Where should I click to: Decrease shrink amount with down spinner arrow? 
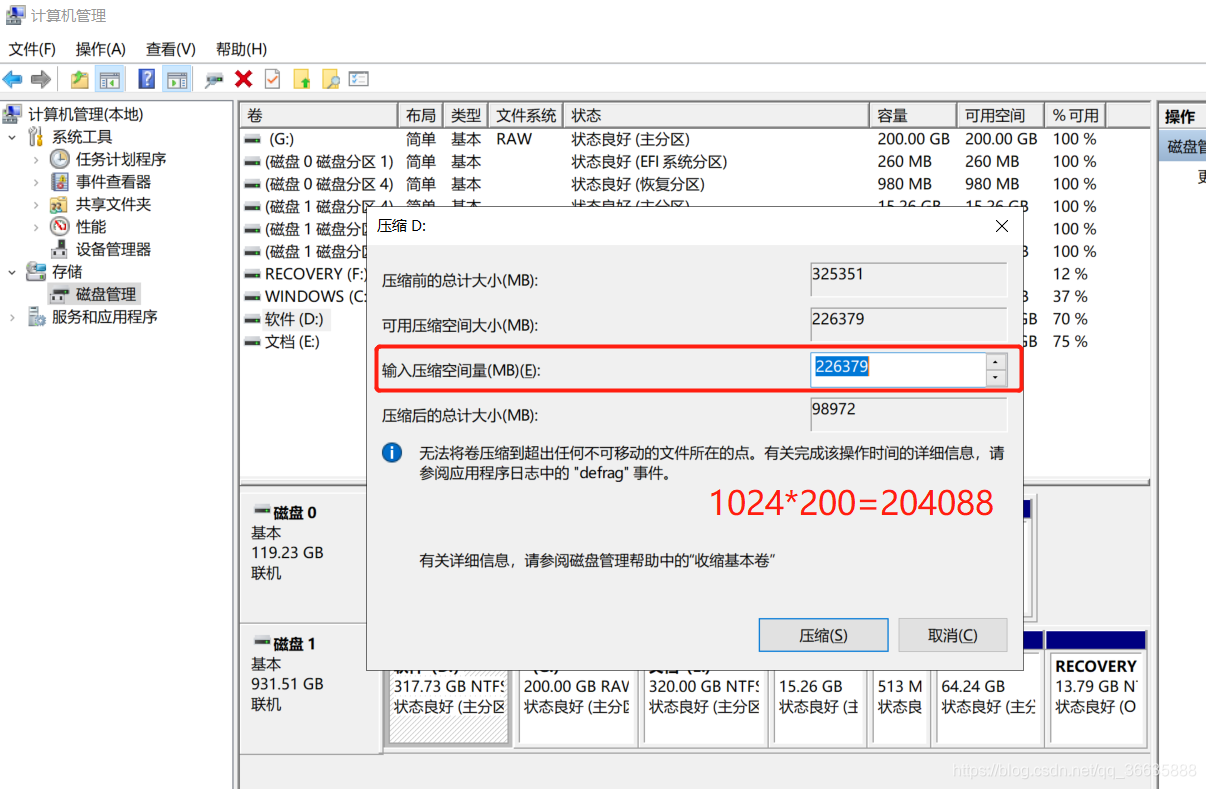coord(996,378)
